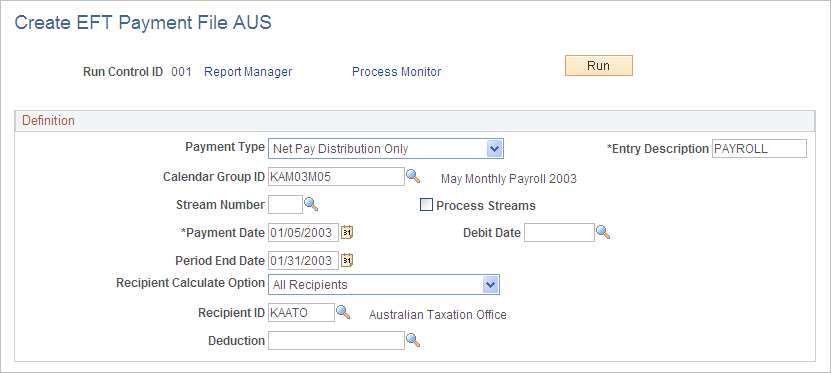Click the Definition group header
This screenshot has height=373, width=831.
pyautogui.click(x=415, y=121)
